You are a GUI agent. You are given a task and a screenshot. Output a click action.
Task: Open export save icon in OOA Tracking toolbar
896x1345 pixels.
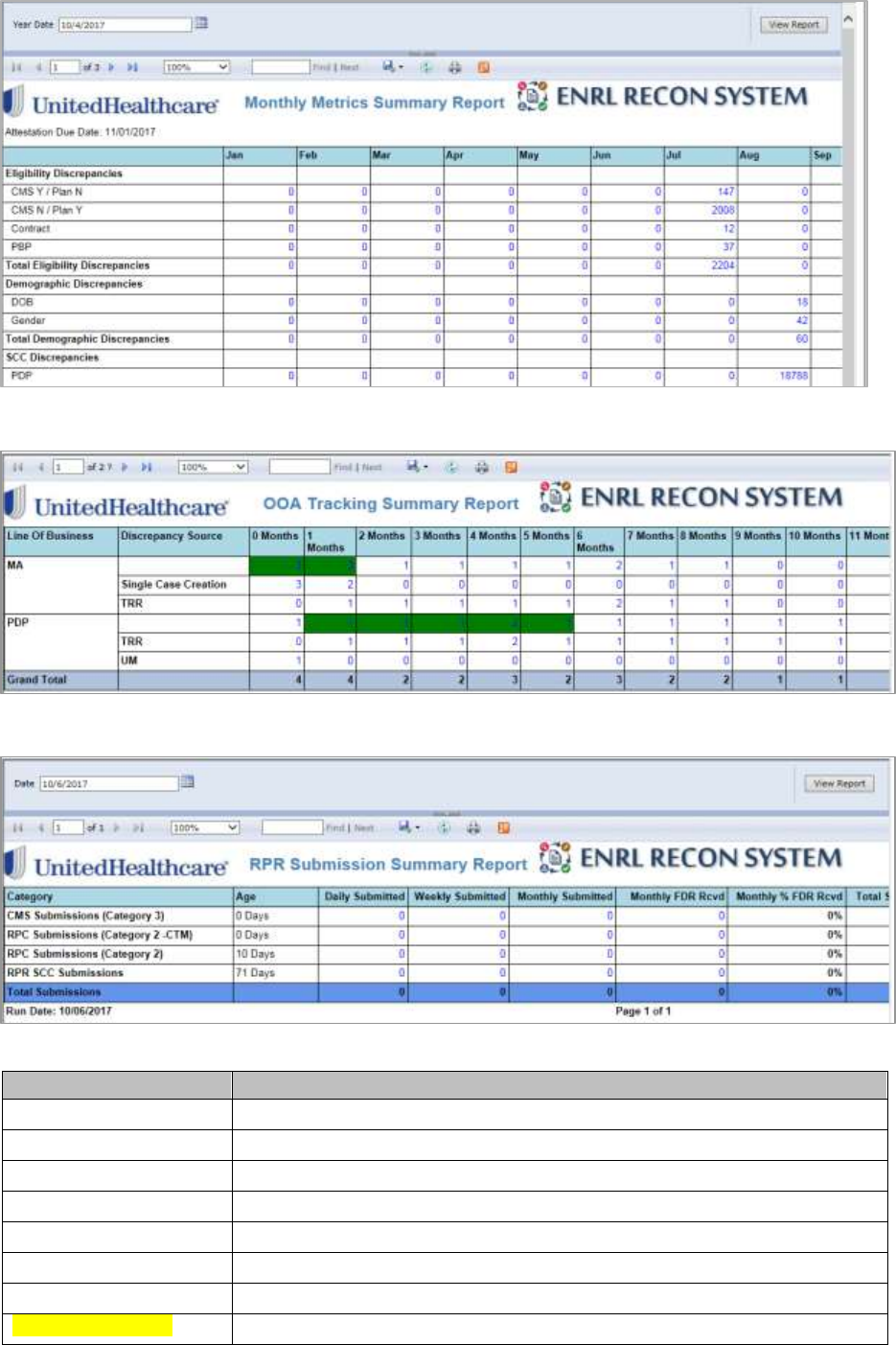[x=417, y=467]
